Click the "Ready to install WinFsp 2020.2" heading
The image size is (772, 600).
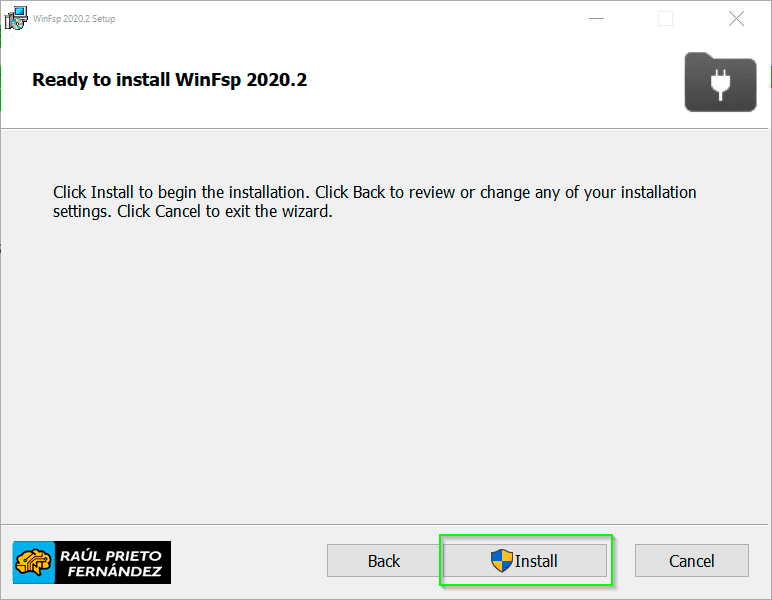170,80
